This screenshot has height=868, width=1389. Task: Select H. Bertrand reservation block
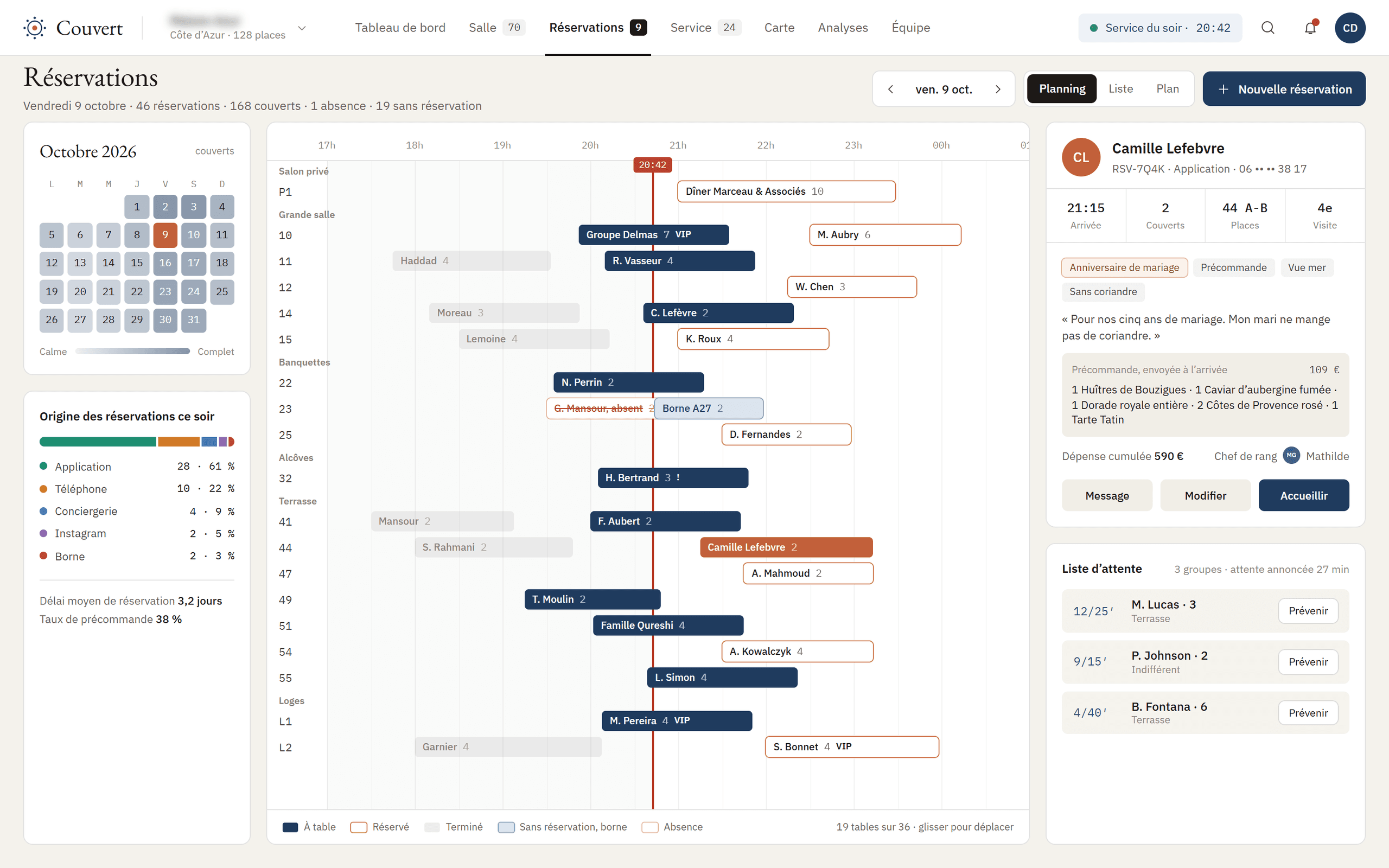pyautogui.click(x=673, y=477)
